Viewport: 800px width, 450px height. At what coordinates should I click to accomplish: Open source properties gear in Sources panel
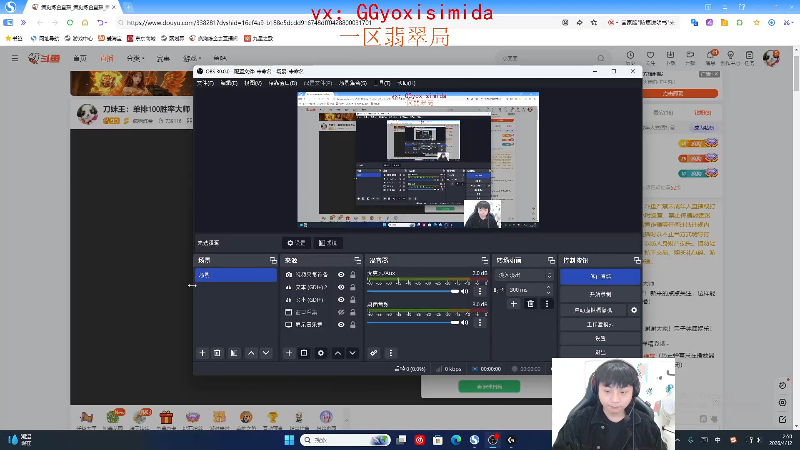click(x=320, y=353)
